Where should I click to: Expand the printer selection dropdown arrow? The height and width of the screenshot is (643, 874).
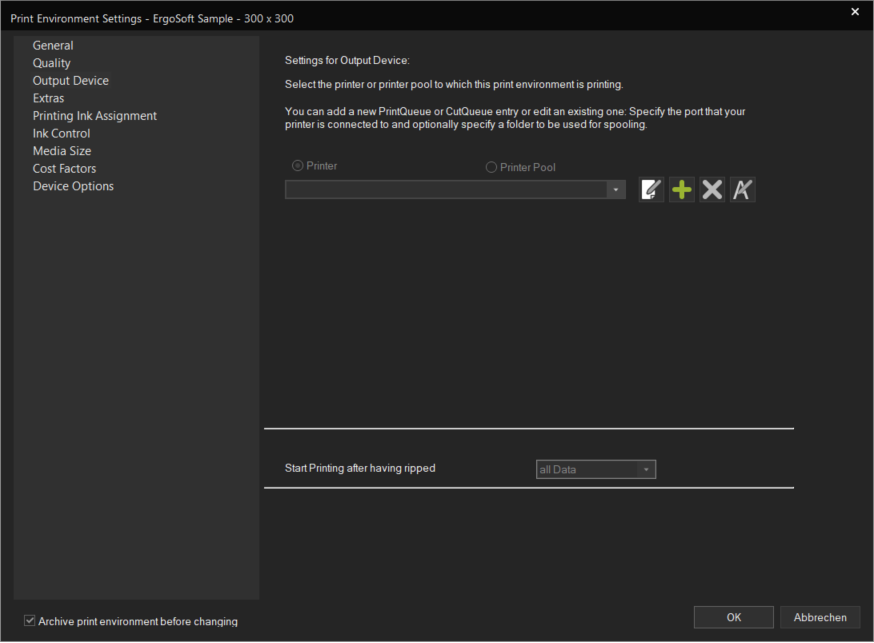point(615,190)
